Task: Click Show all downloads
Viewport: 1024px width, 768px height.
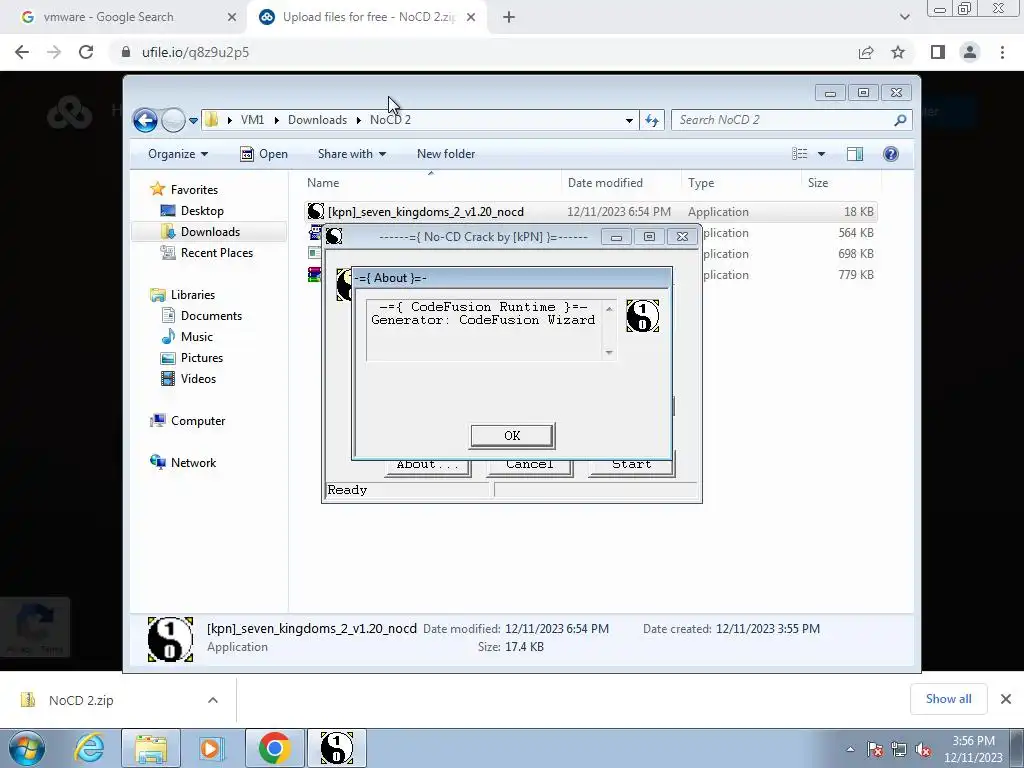Action: click(x=948, y=699)
